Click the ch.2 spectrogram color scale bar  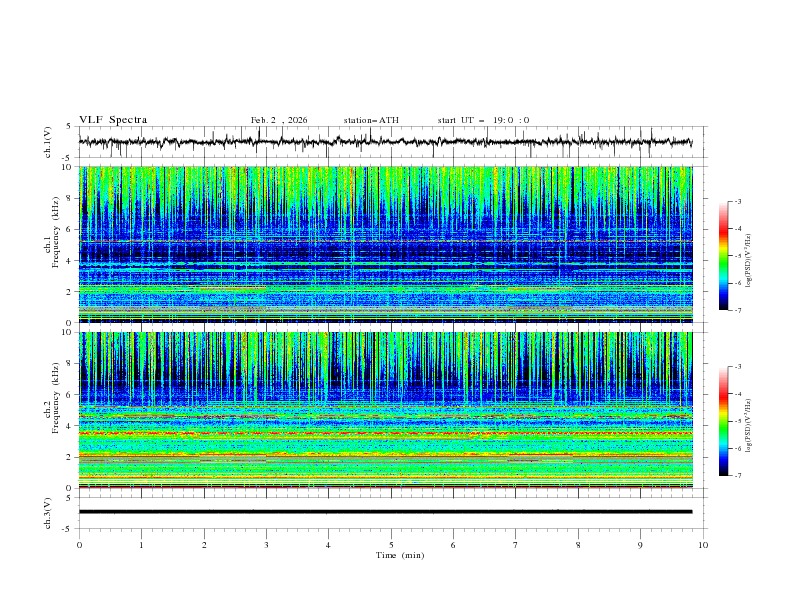(x=724, y=421)
